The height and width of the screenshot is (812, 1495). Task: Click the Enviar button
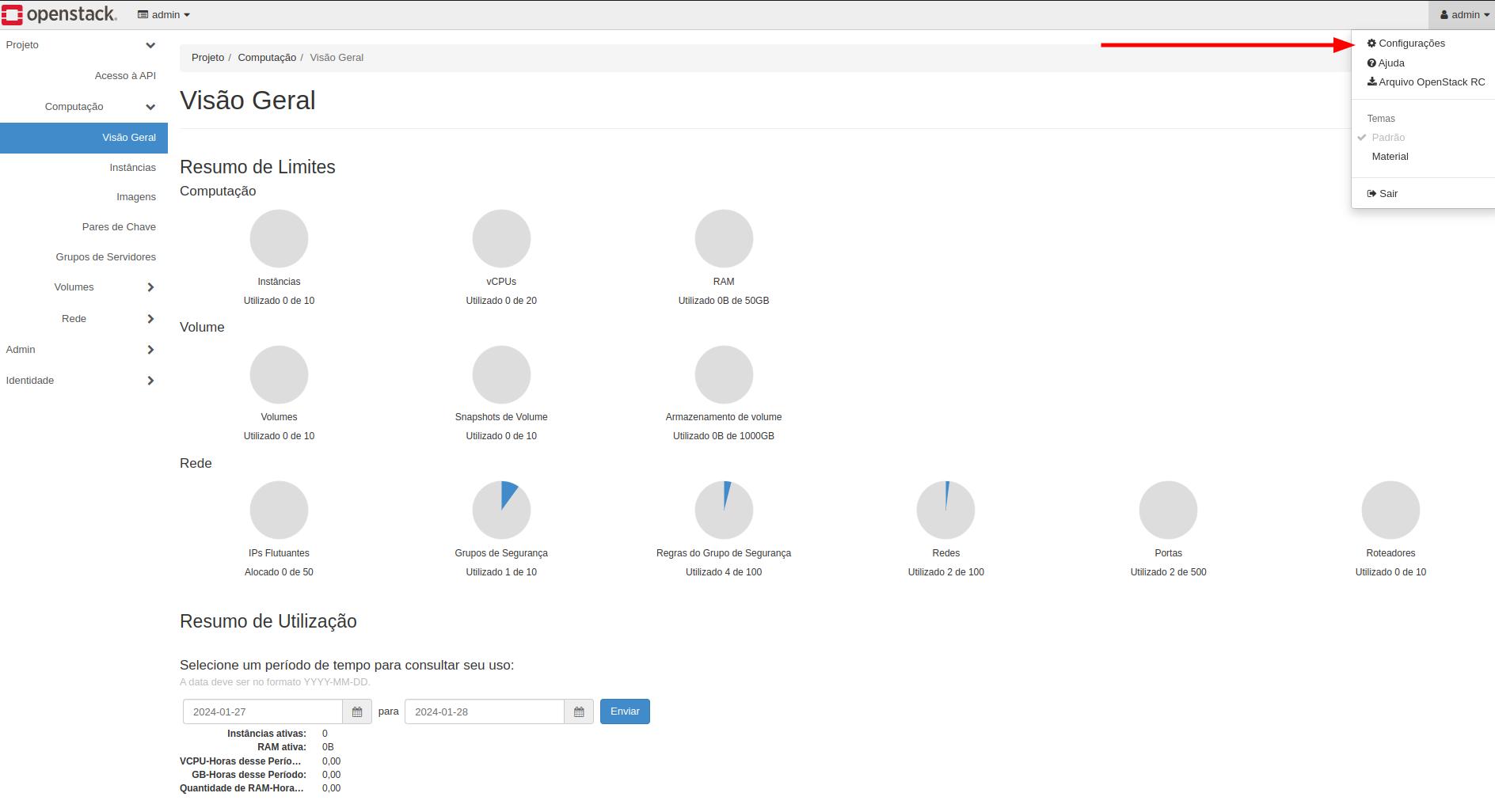pos(625,711)
